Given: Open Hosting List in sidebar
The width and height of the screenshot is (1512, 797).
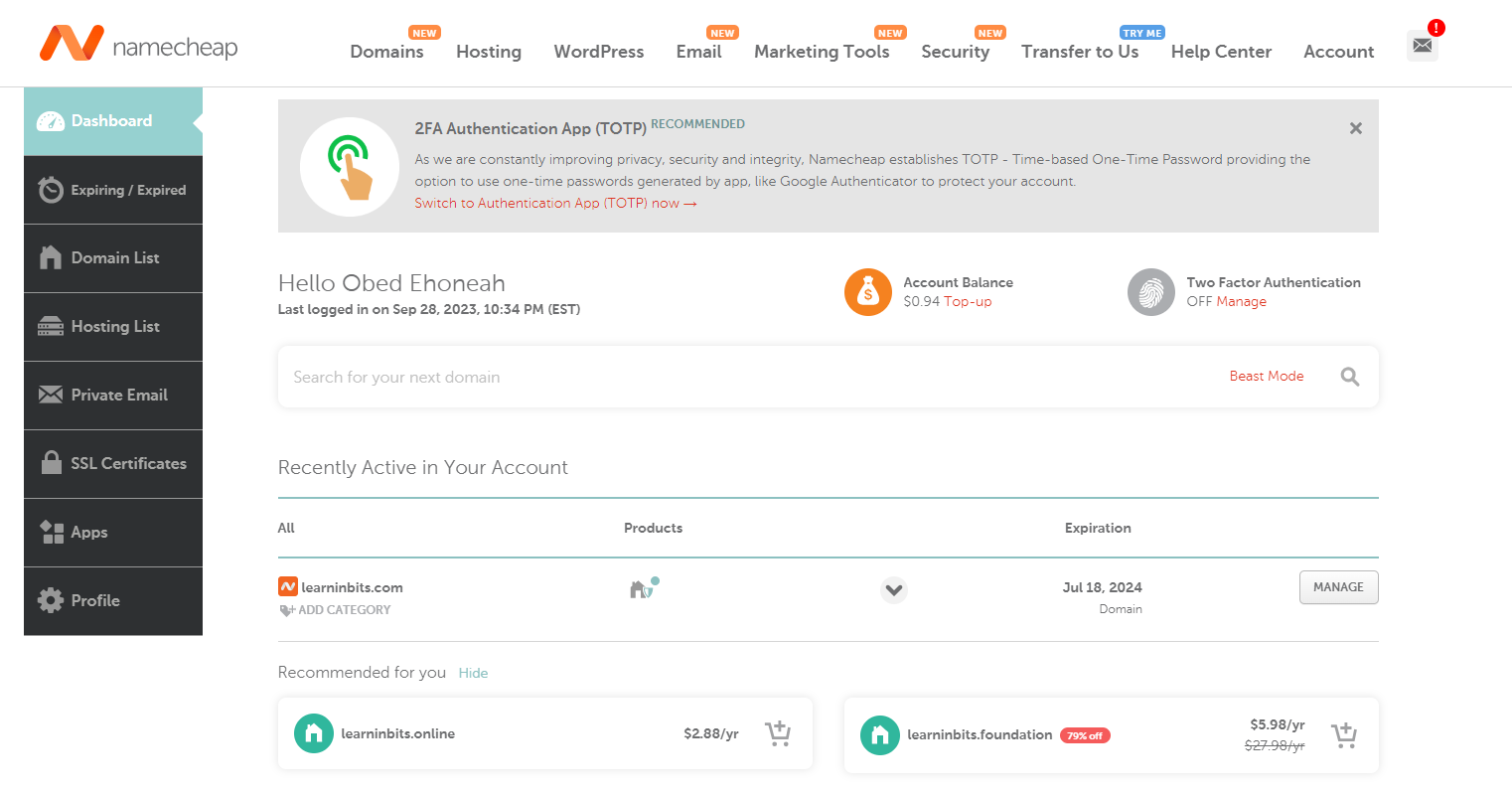Looking at the screenshot, I should [113, 327].
